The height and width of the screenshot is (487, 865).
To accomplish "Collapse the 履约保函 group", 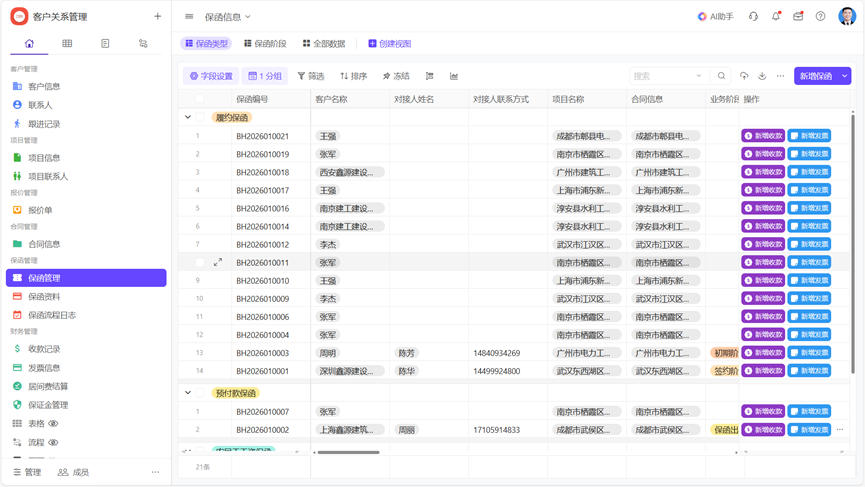I will point(188,118).
